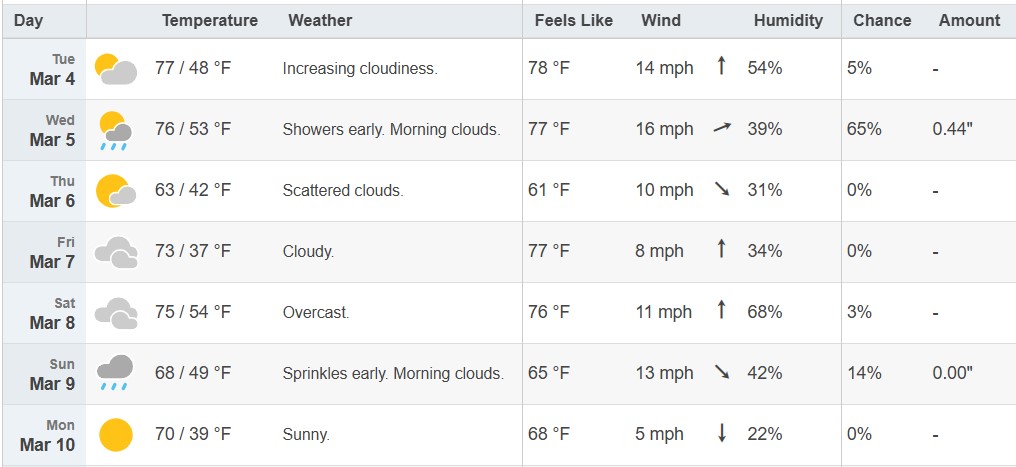The height and width of the screenshot is (467, 1016).
Task: Click the Sprinkles early. Morning clouds. description
Action: [393, 374]
